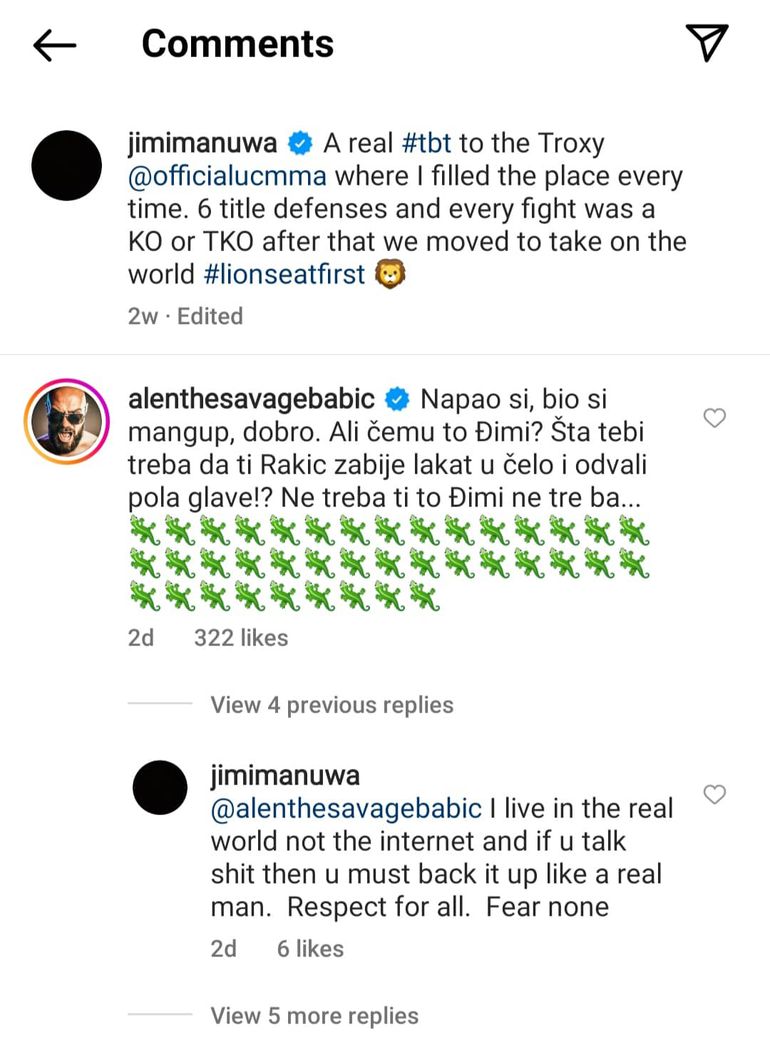Open jimimanuwa username in the reply
This screenshot has height=1054, width=770.
[x=285, y=776]
